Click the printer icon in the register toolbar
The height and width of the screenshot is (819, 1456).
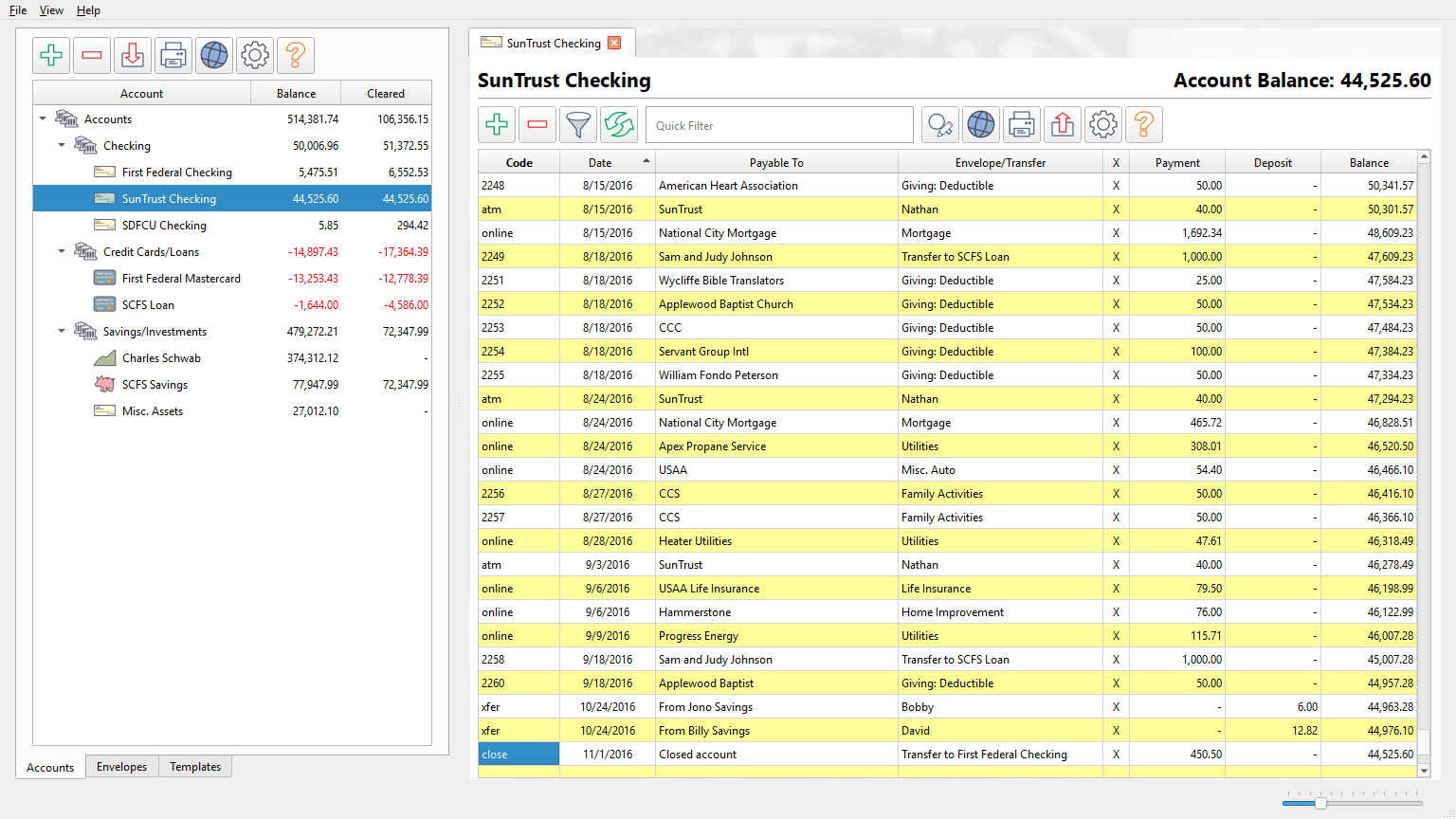[1022, 124]
